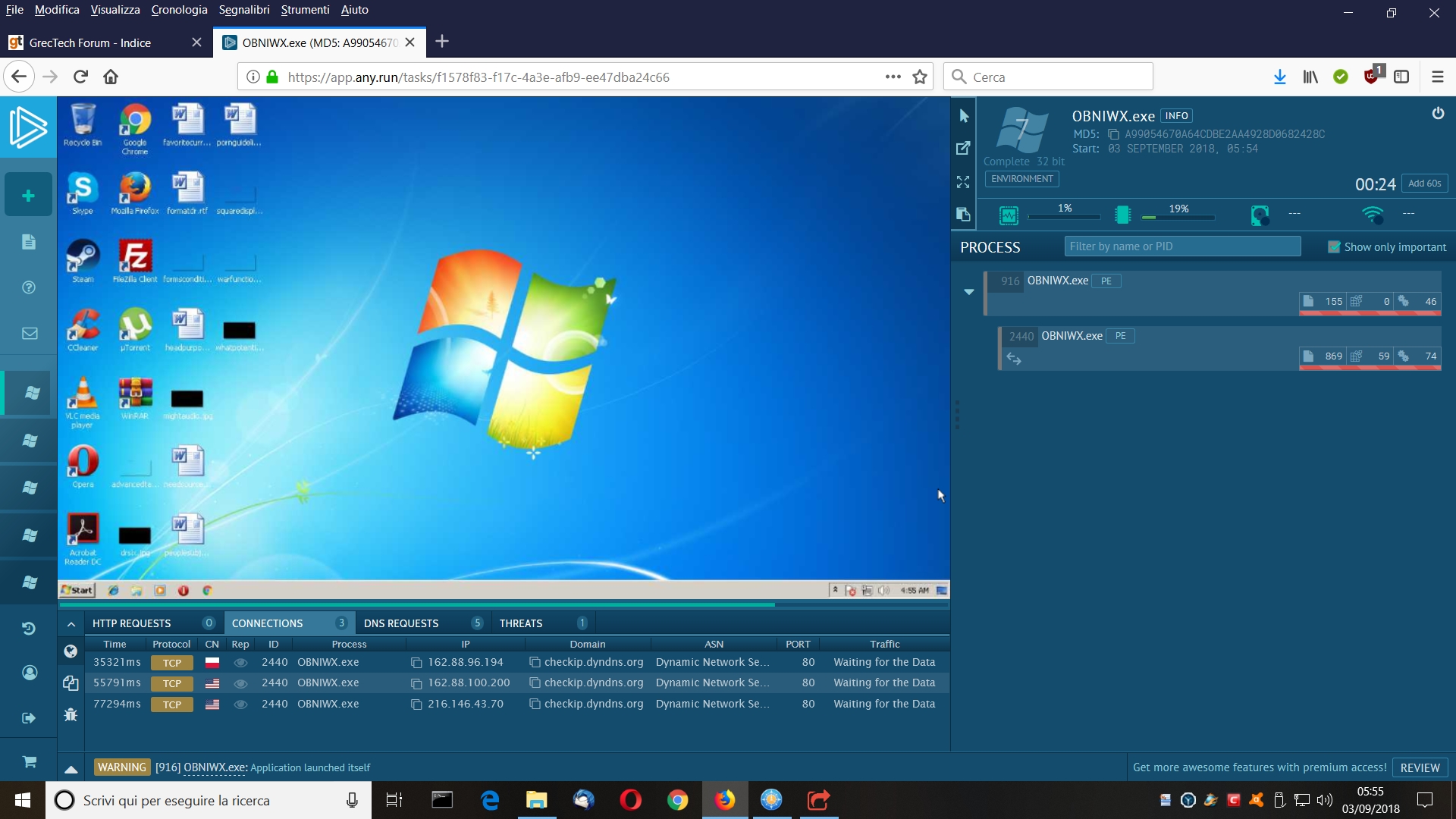
Task: Copy the MD5 hash using copy icon
Action: (1113, 134)
